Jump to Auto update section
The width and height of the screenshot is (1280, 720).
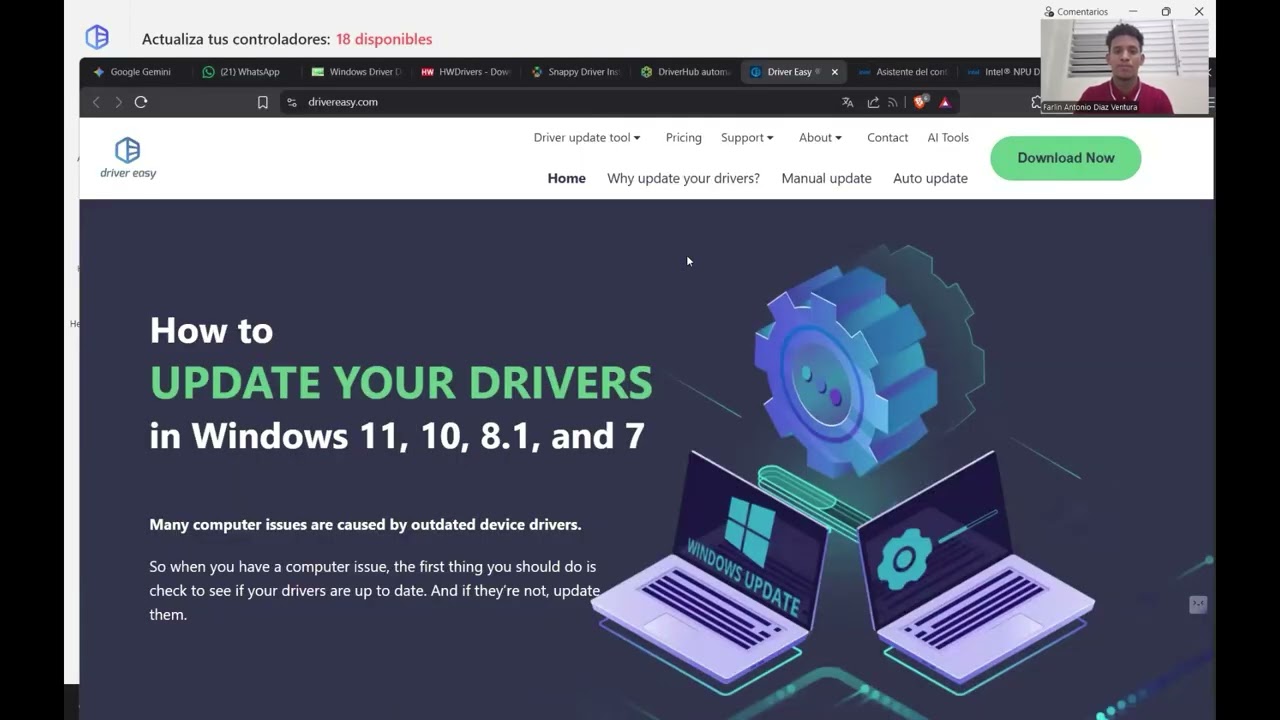pyautogui.click(x=930, y=178)
